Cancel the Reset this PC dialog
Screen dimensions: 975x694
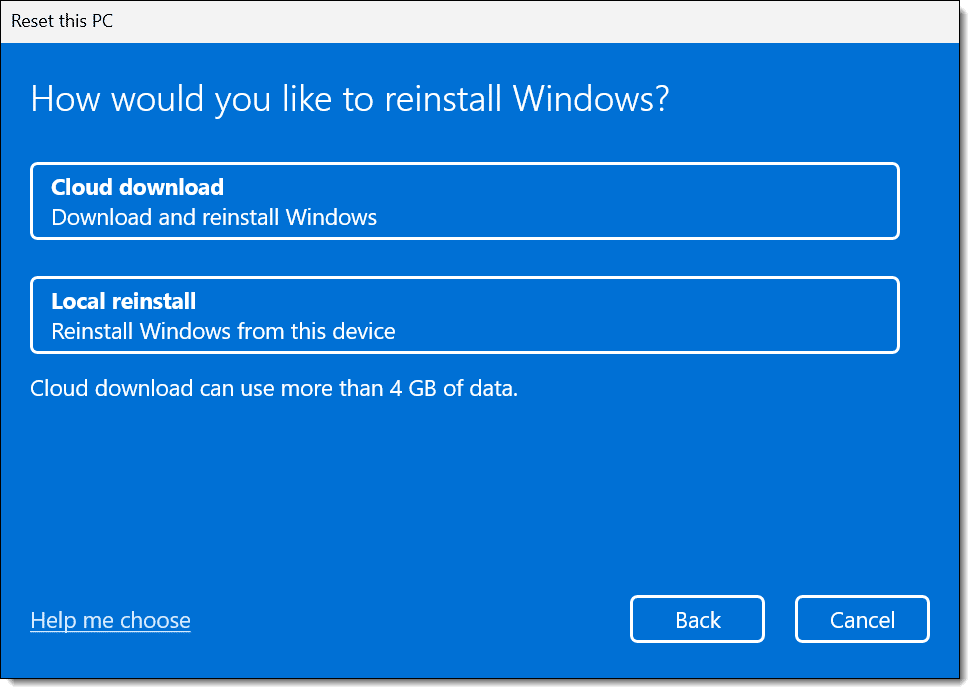tap(862, 619)
